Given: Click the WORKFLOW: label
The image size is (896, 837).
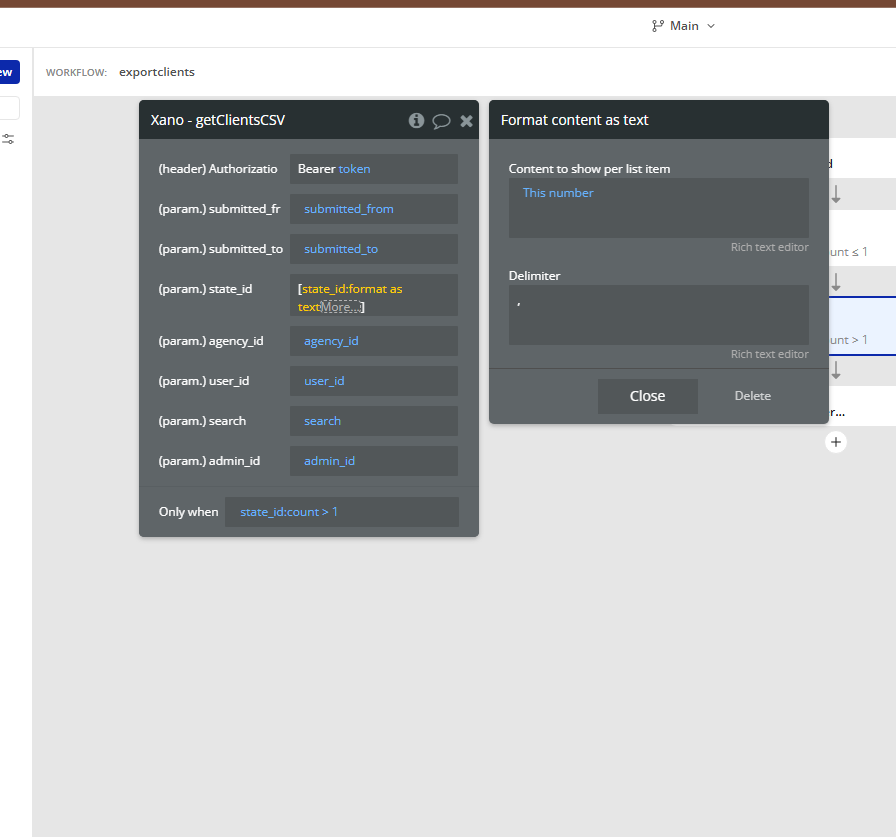Looking at the screenshot, I should point(76,73).
